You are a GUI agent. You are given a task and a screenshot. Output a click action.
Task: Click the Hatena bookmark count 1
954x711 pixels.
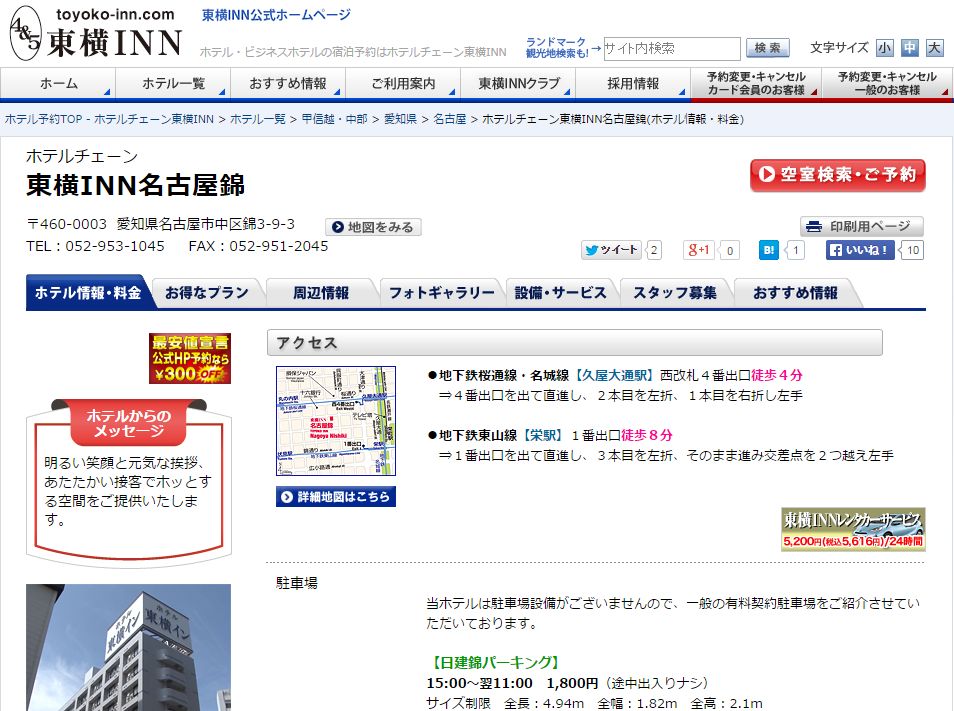(796, 250)
